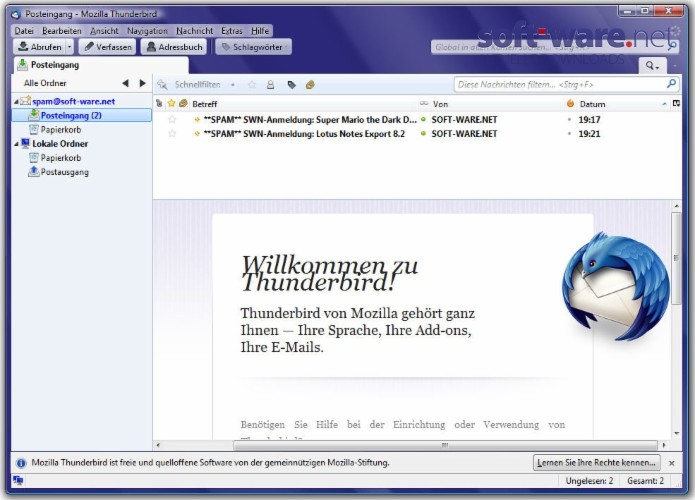Open the Schlagwörter tag dropdown
Viewport: 695px width, 500px height.
(x=254, y=47)
